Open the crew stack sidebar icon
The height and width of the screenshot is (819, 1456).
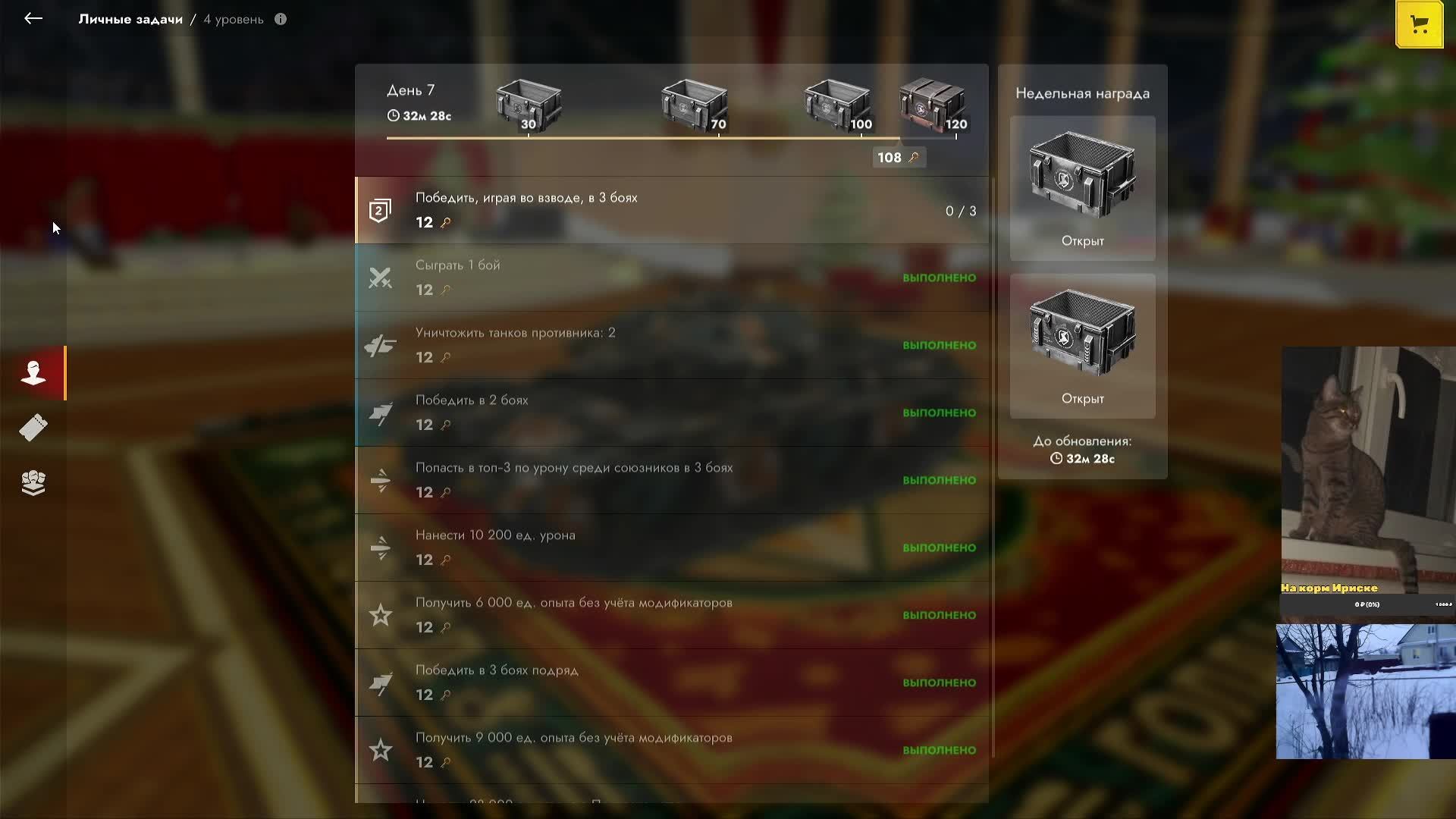pos(33,482)
